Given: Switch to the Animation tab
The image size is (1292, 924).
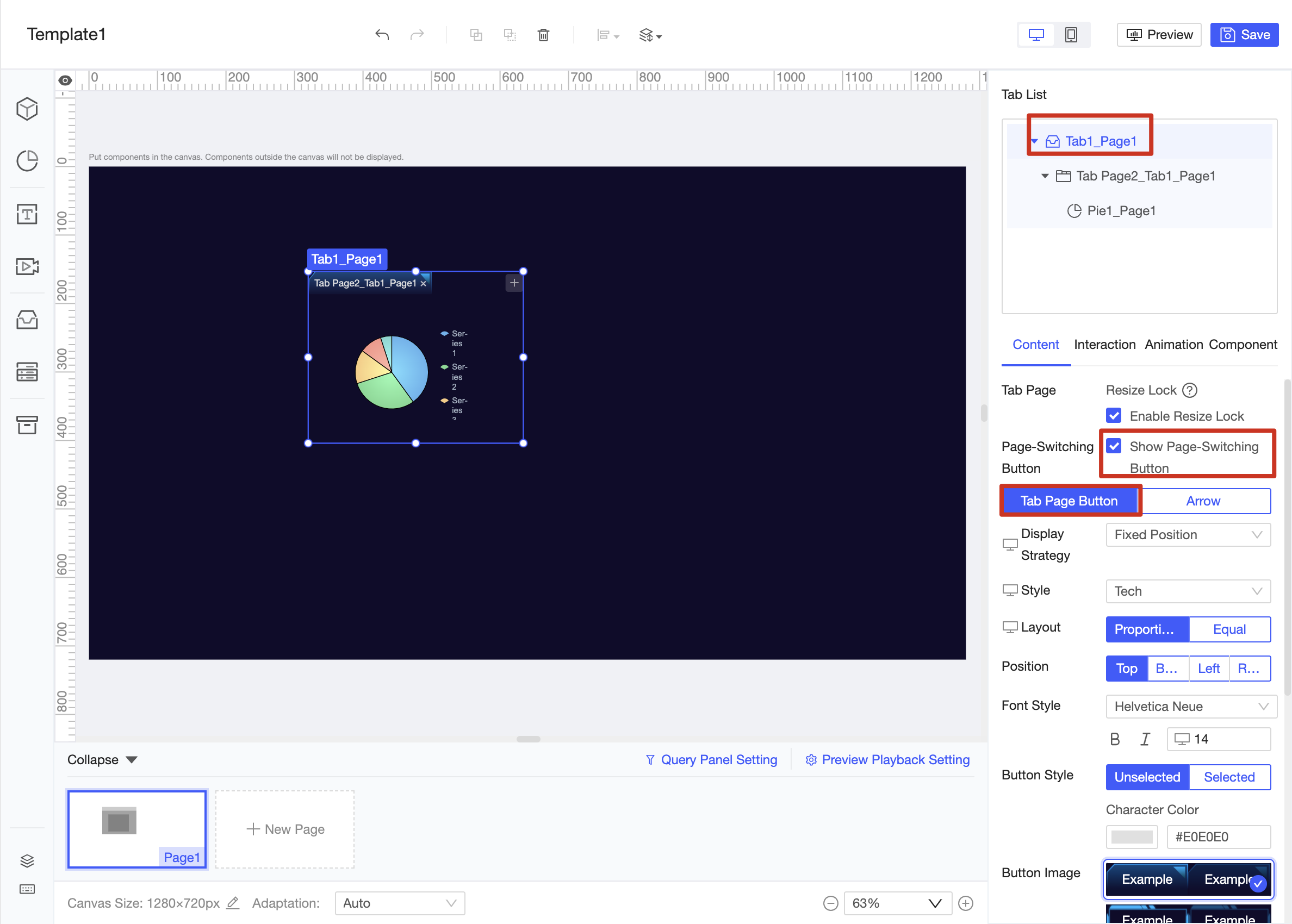Looking at the screenshot, I should tap(1173, 344).
